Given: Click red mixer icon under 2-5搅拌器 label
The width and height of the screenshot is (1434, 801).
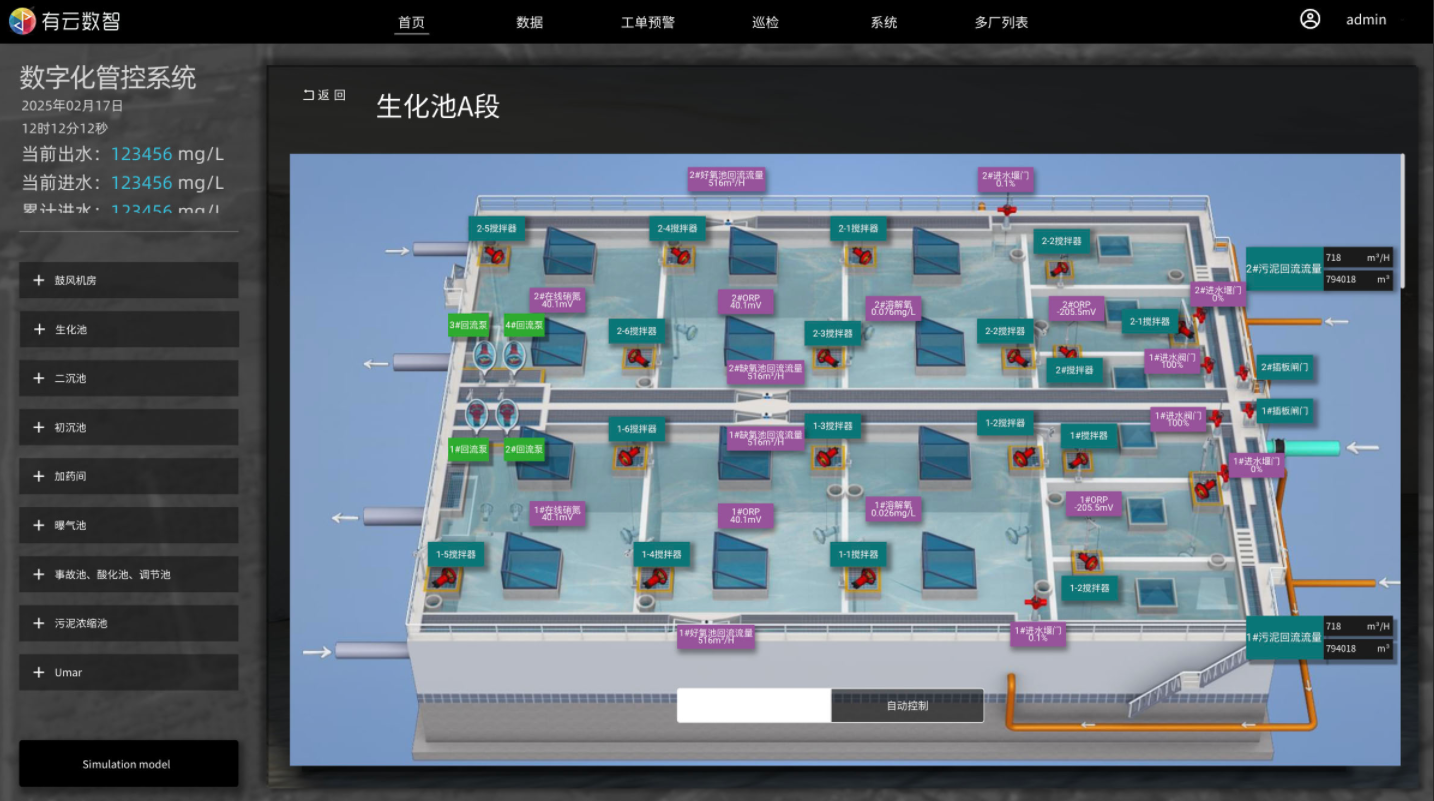Looking at the screenshot, I should [x=493, y=256].
